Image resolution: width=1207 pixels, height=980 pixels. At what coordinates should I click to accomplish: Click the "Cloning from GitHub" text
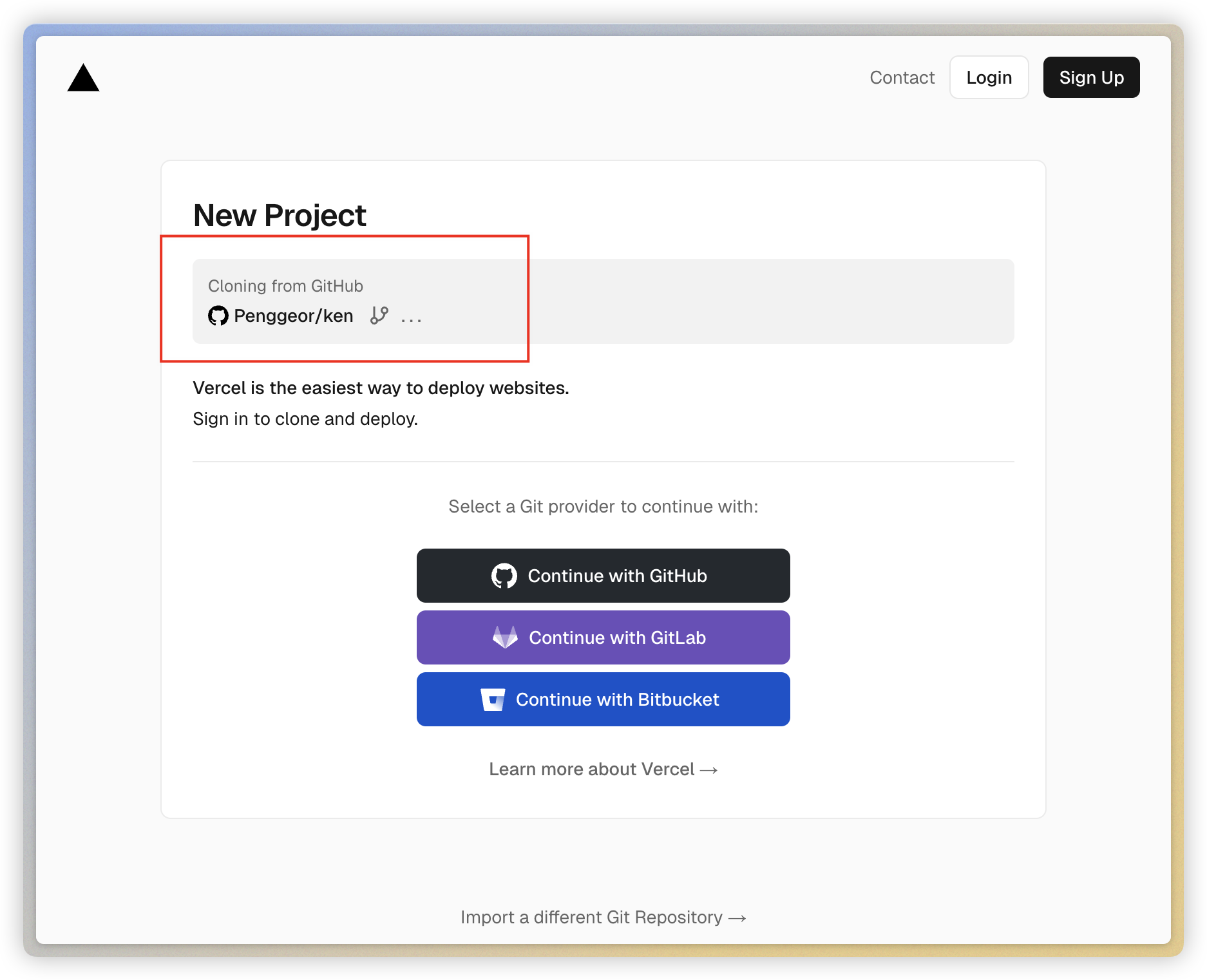coord(285,286)
